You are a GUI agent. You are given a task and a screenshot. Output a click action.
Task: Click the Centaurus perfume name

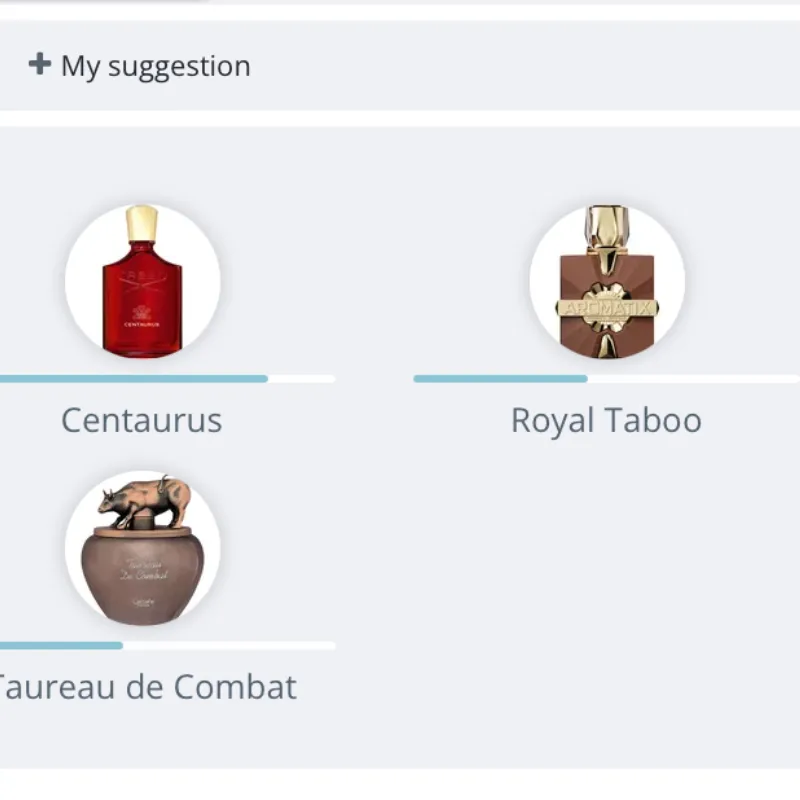(142, 420)
